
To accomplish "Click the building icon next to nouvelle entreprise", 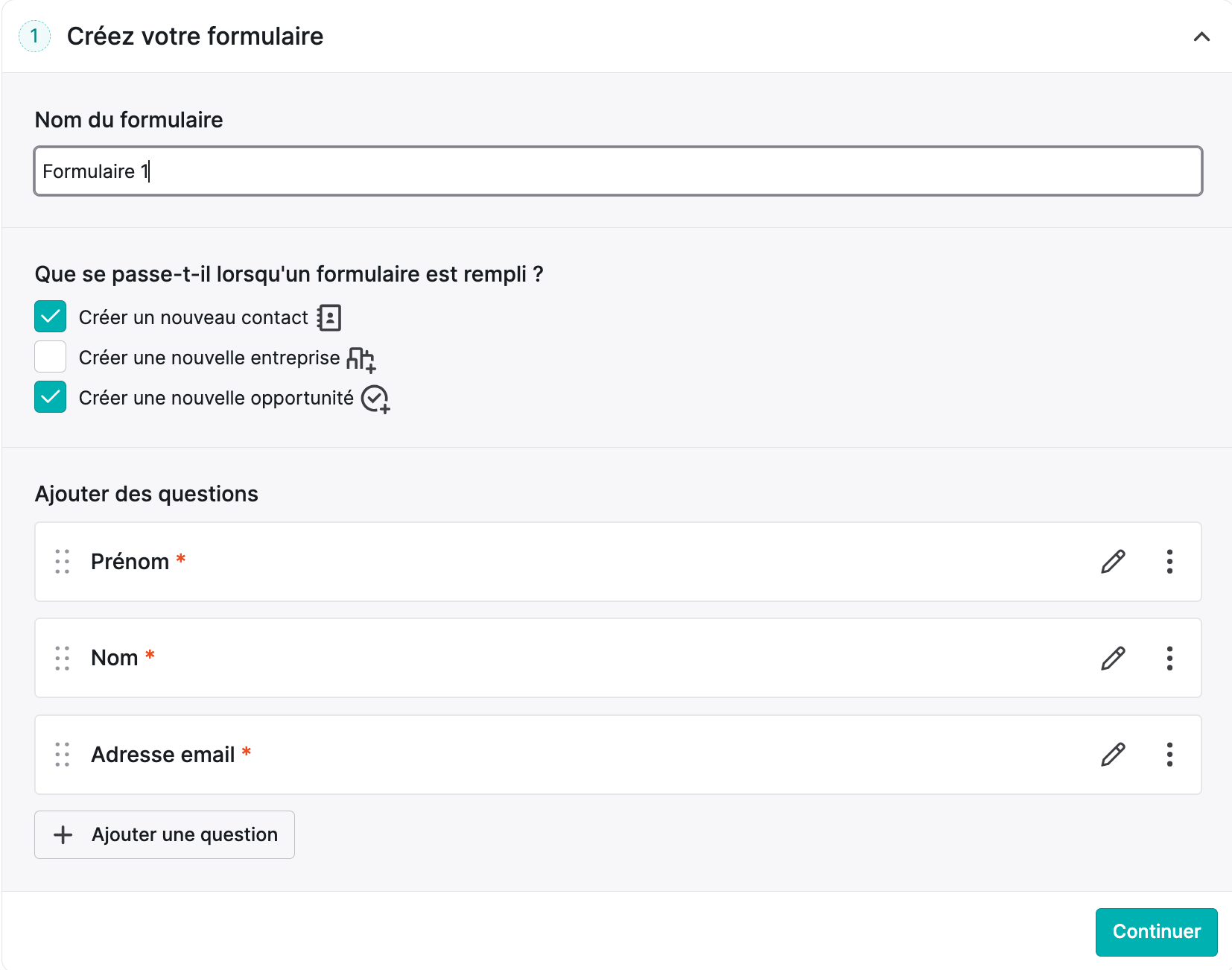I will click(x=361, y=359).
